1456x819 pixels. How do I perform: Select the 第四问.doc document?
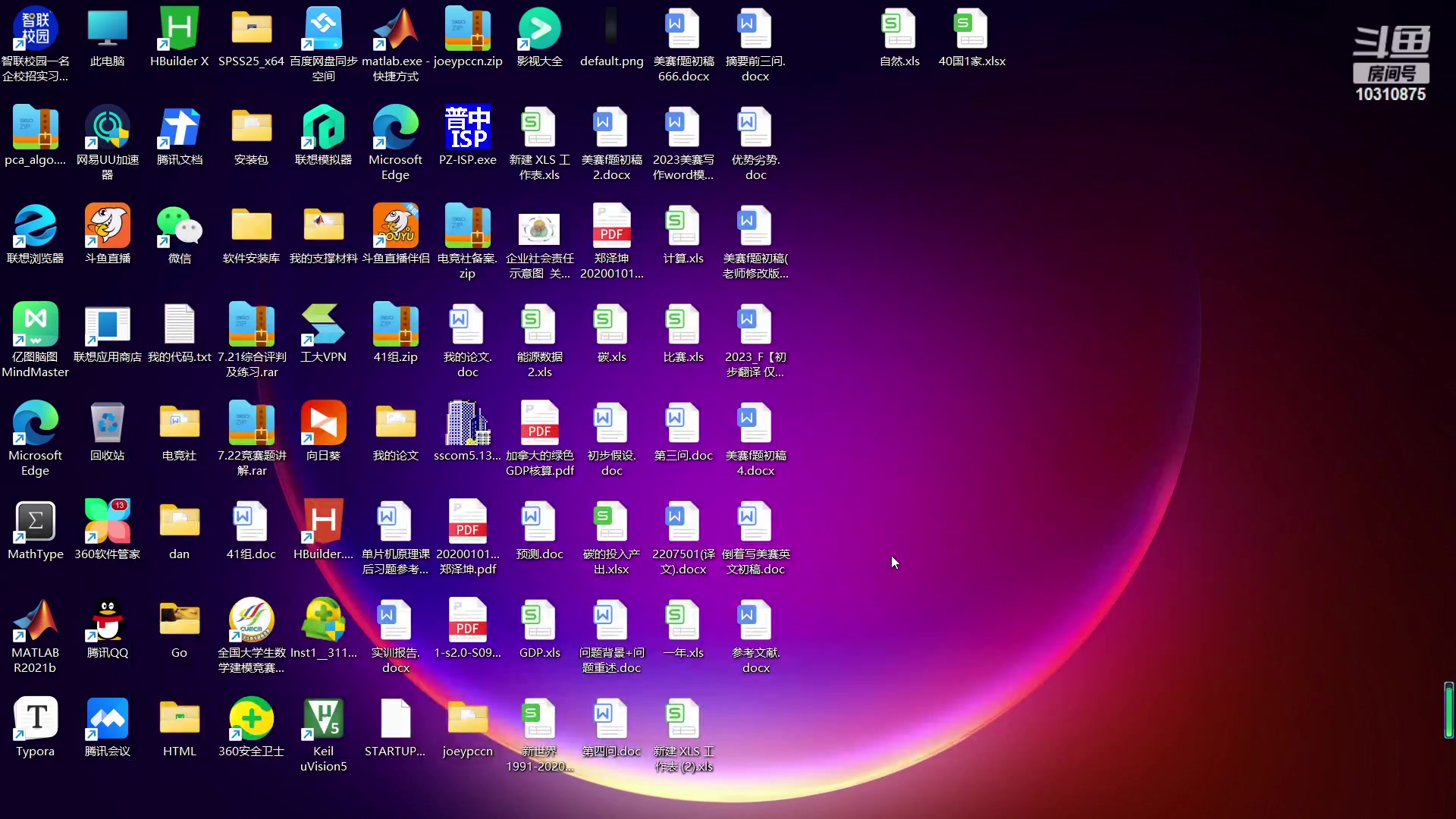pos(611,726)
